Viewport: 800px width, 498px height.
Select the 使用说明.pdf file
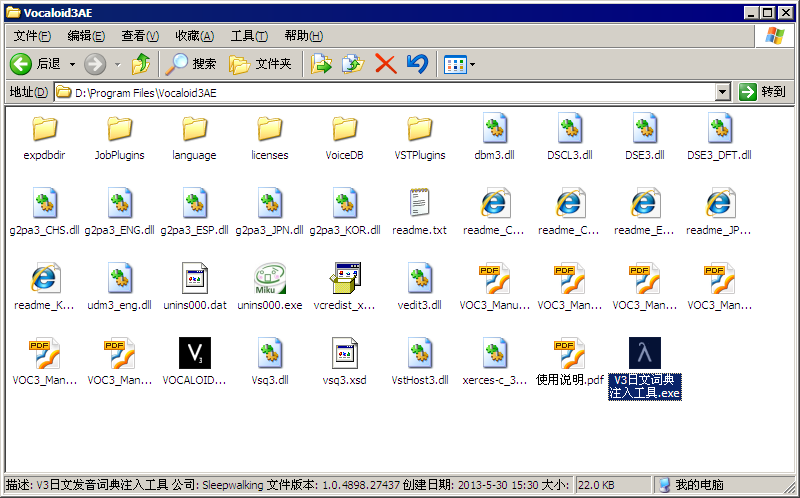(x=569, y=362)
